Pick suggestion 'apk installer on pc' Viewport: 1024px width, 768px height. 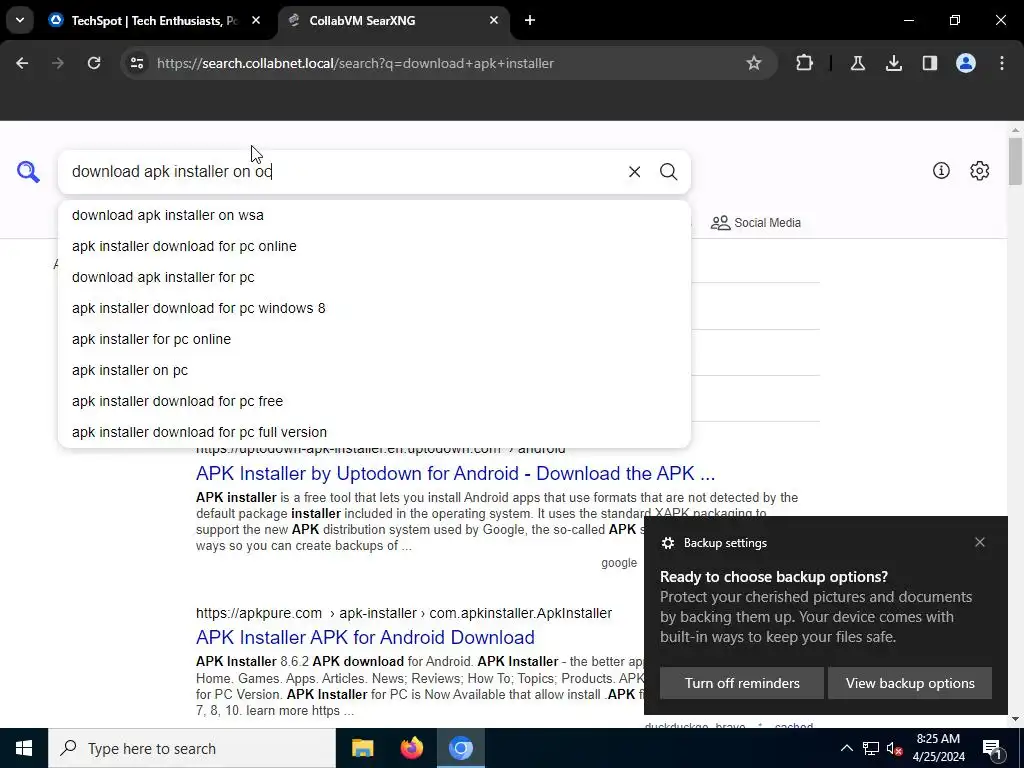click(x=374, y=370)
